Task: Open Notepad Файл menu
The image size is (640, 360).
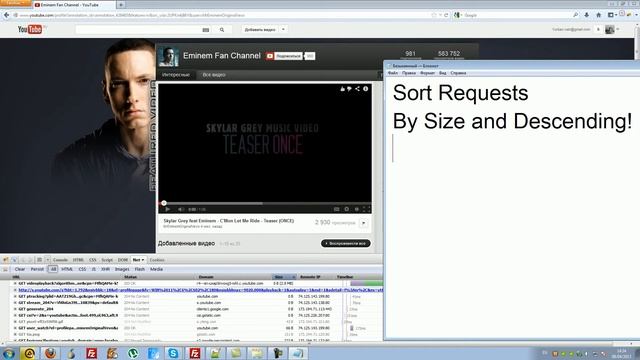Action: point(393,73)
